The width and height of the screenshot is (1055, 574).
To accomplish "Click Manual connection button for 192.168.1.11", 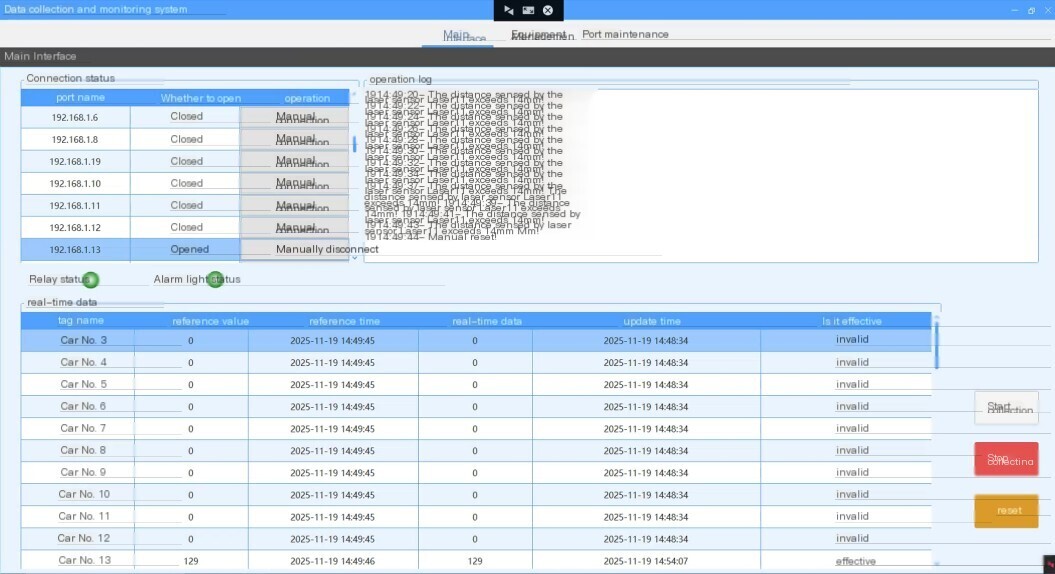I will click(295, 205).
